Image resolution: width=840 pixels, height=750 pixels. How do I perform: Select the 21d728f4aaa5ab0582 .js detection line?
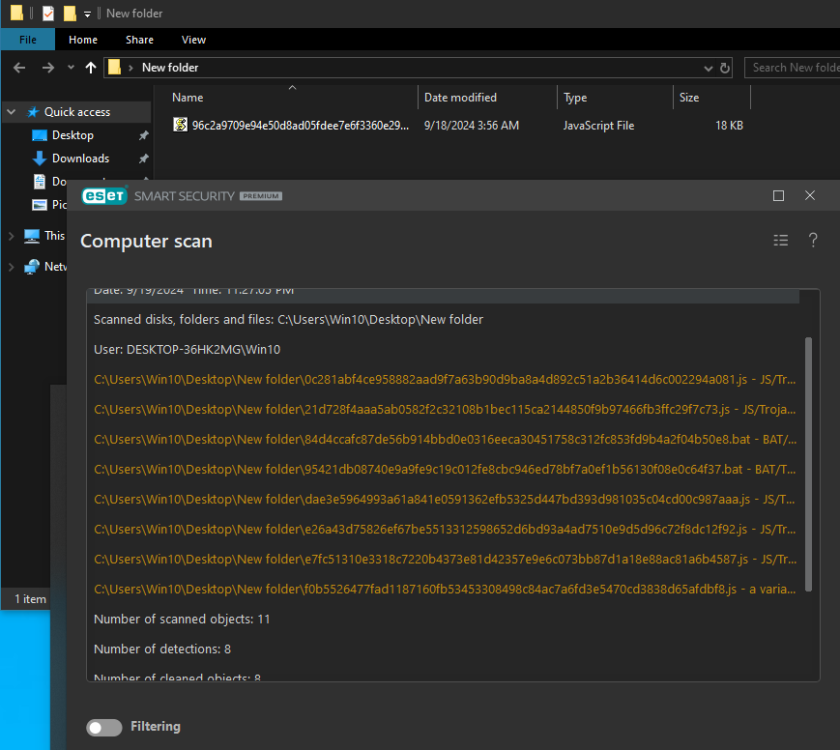(445, 409)
